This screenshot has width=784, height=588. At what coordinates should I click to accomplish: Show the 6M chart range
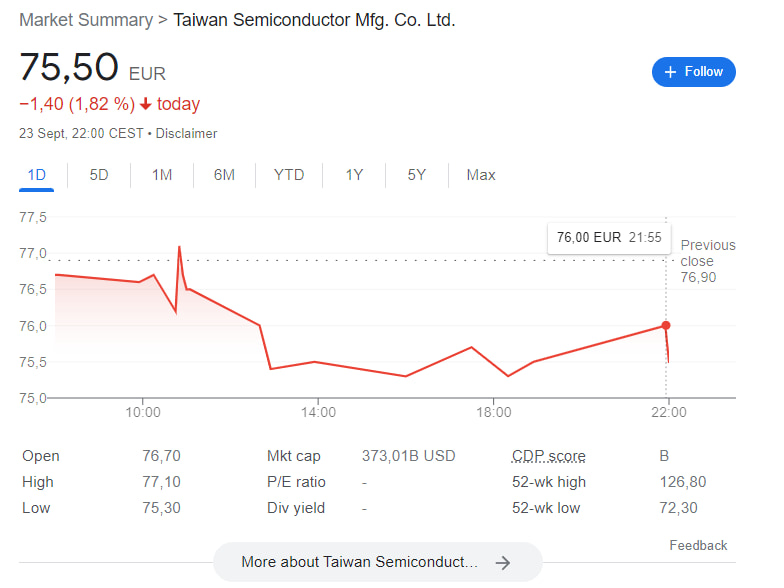224,175
